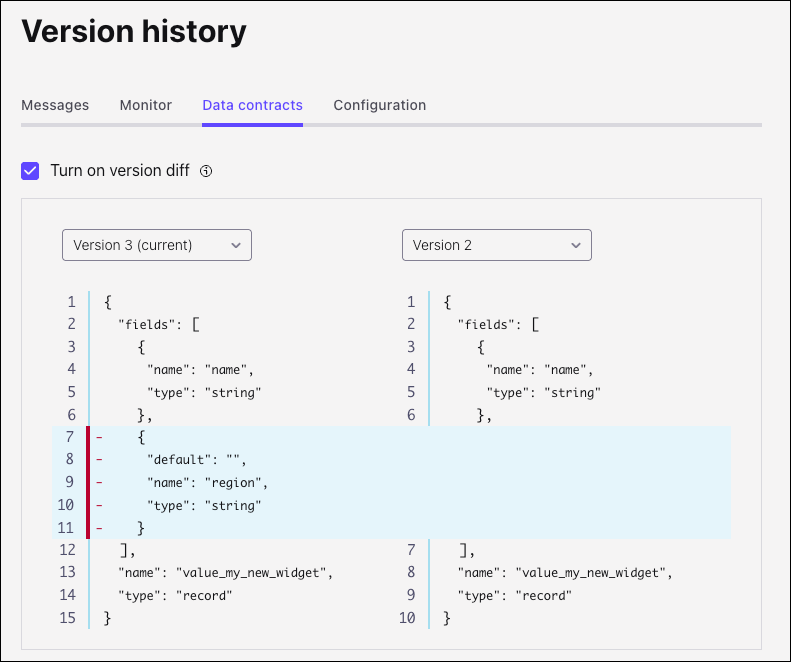The height and width of the screenshot is (662, 791).
Task: Click the "Turn on version diff" label text
Action: (120, 171)
